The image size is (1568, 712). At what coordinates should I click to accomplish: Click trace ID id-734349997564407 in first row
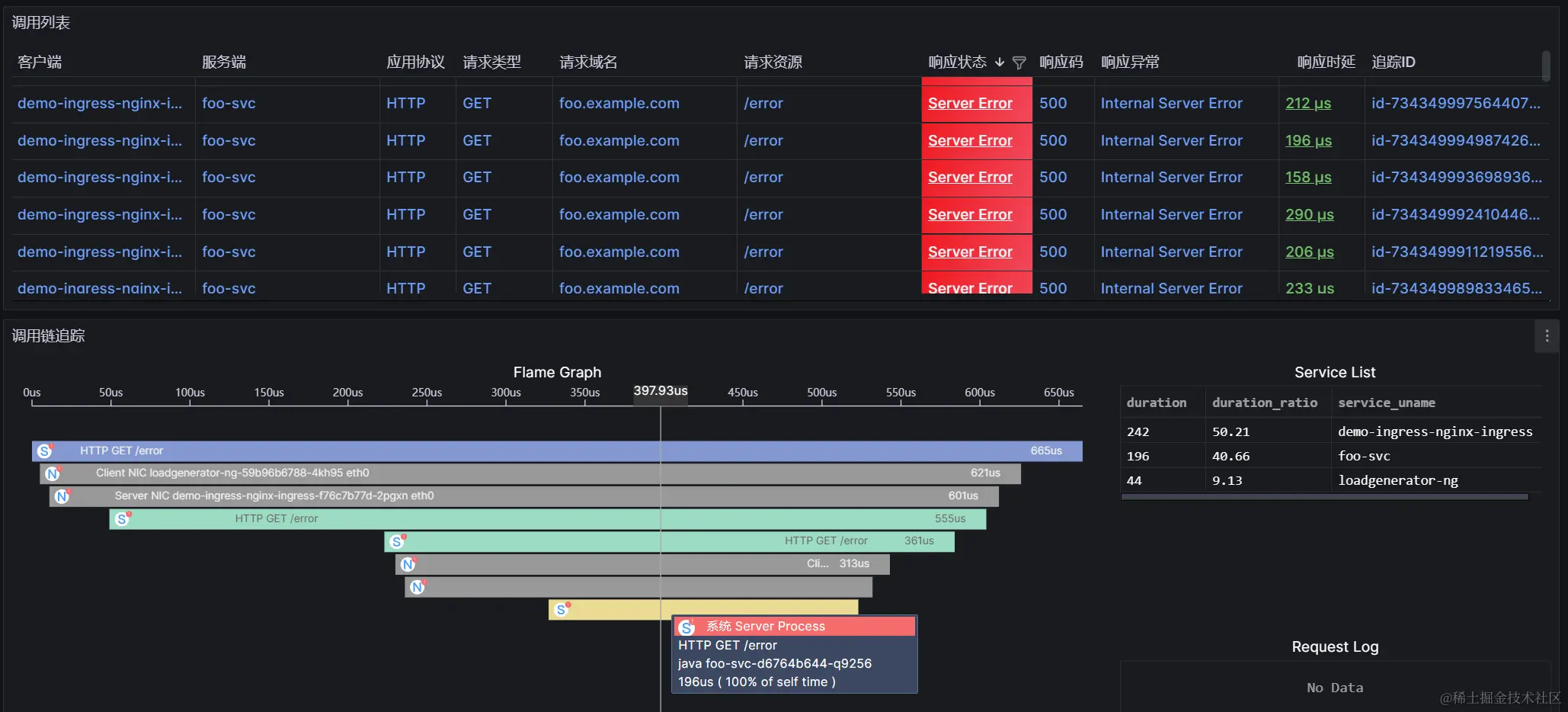[1459, 103]
